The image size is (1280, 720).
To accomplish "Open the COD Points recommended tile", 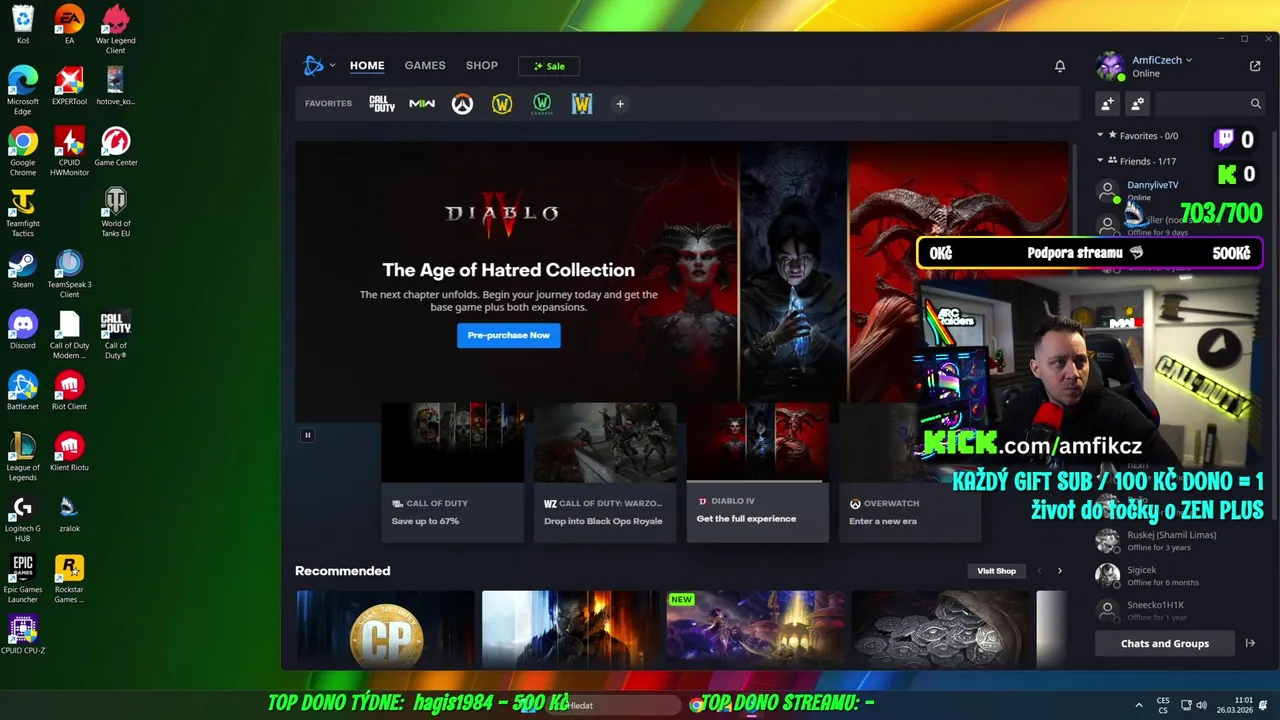I will 385,629.
